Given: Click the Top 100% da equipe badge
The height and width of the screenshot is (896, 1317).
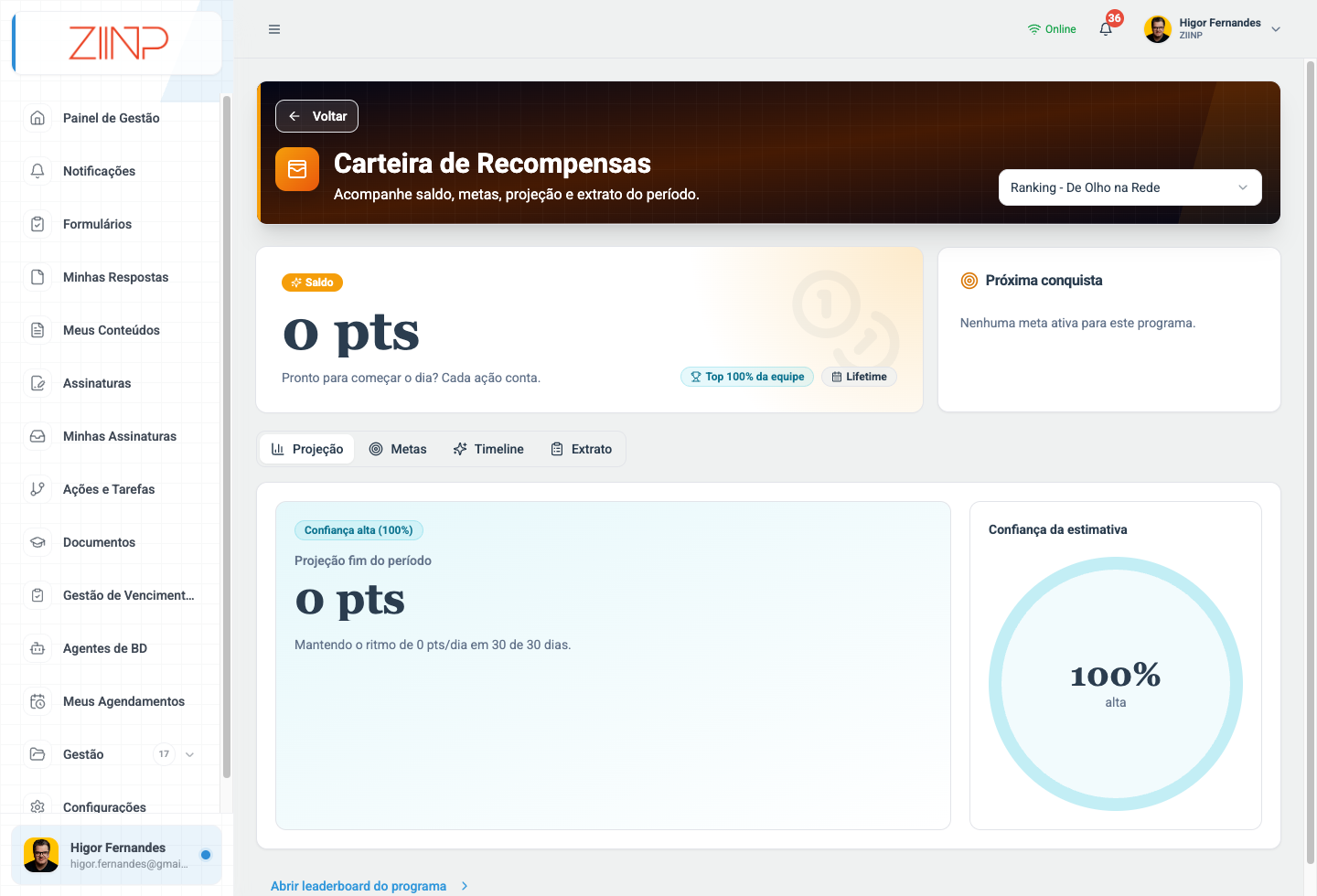Looking at the screenshot, I should (747, 377).
